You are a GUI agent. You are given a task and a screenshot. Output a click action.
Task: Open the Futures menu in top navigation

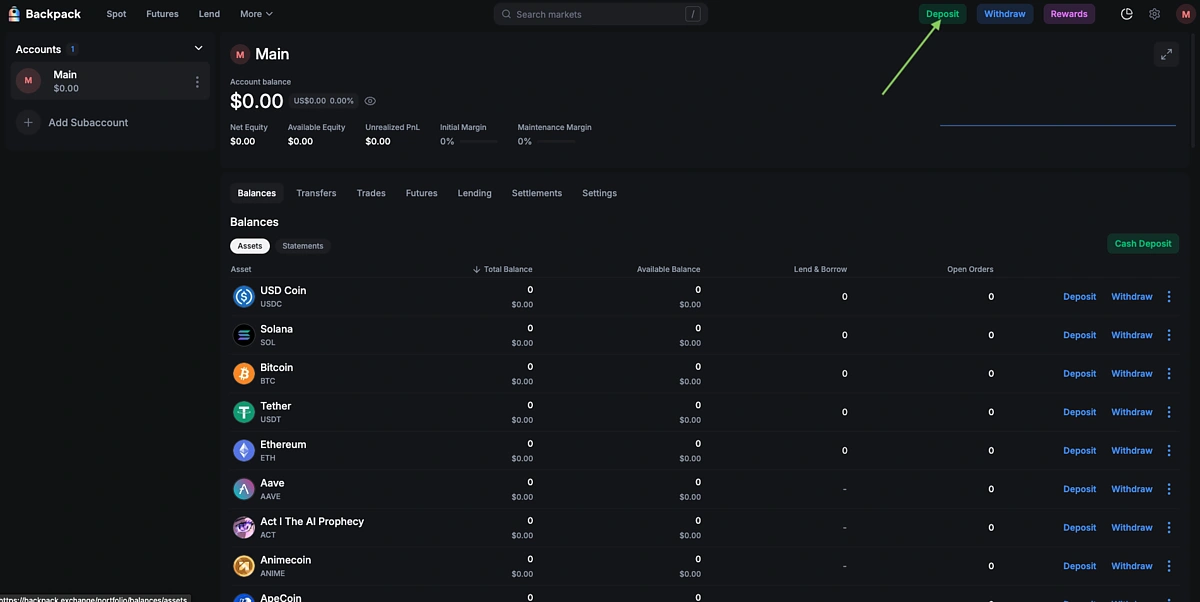click(x=162, y=14)
